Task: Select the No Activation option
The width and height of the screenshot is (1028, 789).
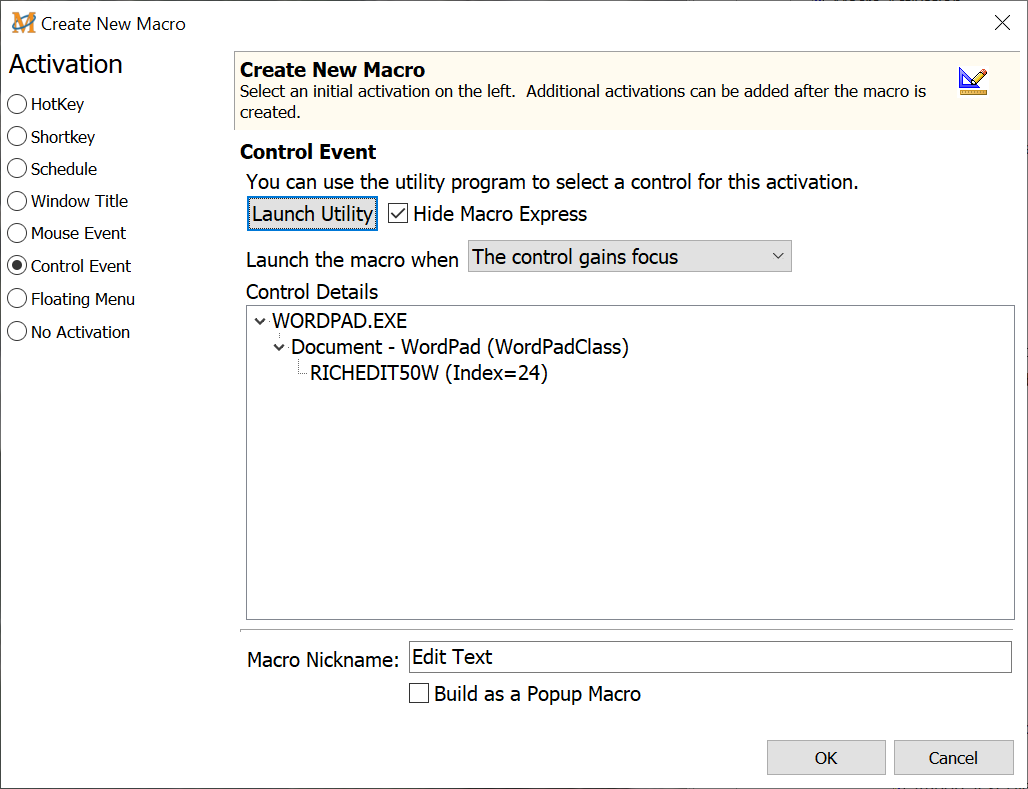Action: point(17,332)
